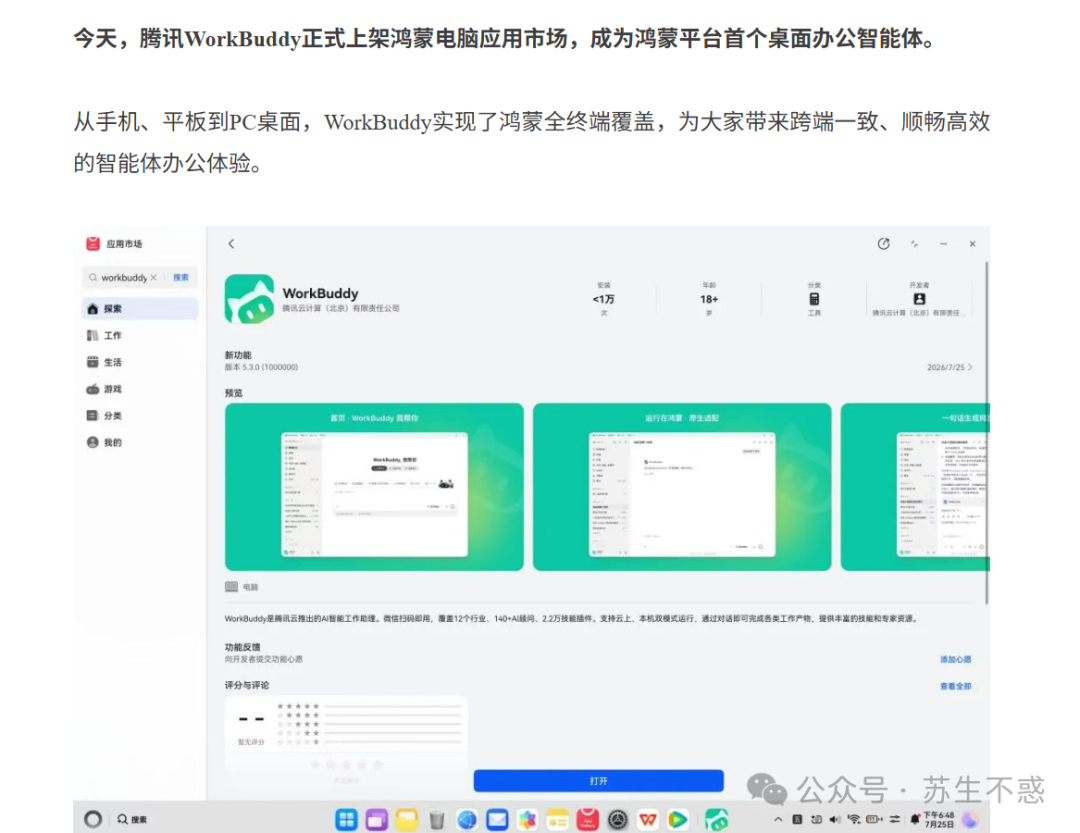Open the 游戏 games category in sidebar
Screen dimensions: 1080x833
140,389
